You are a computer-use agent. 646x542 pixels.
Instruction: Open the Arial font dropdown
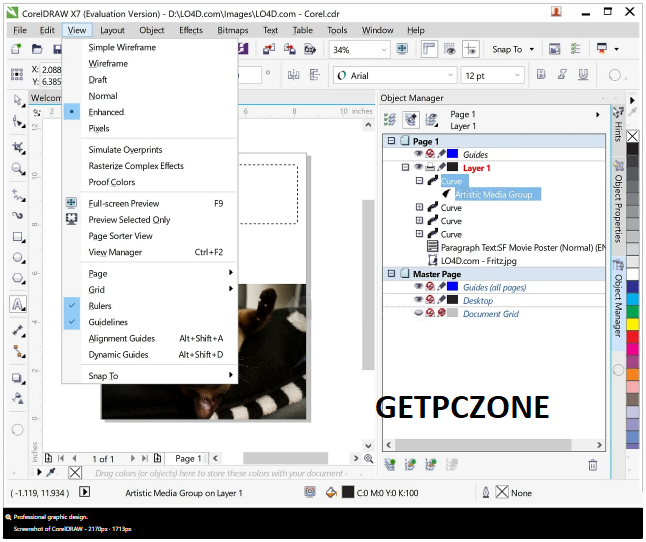(x=450, y=75)
